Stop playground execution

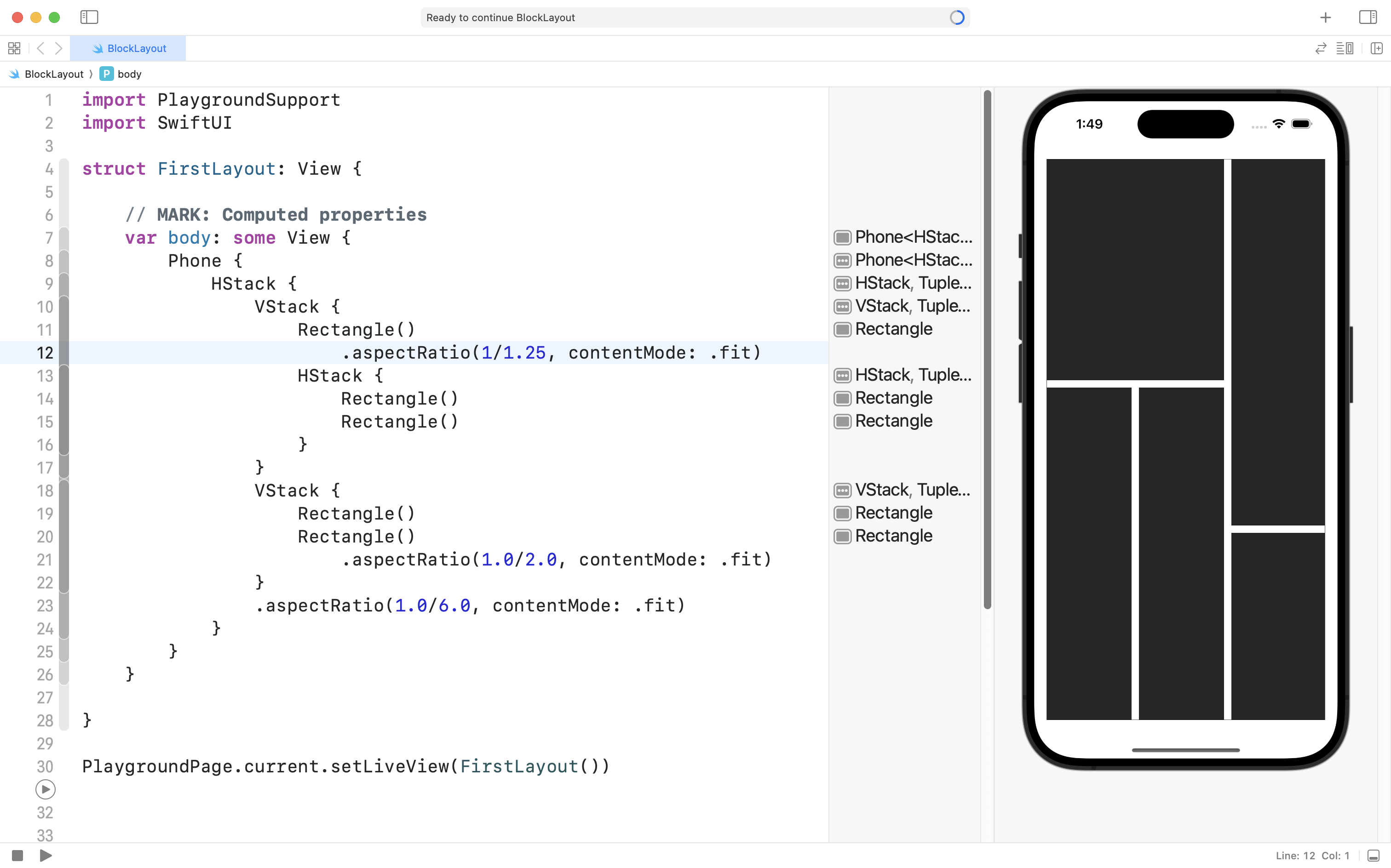17,856
